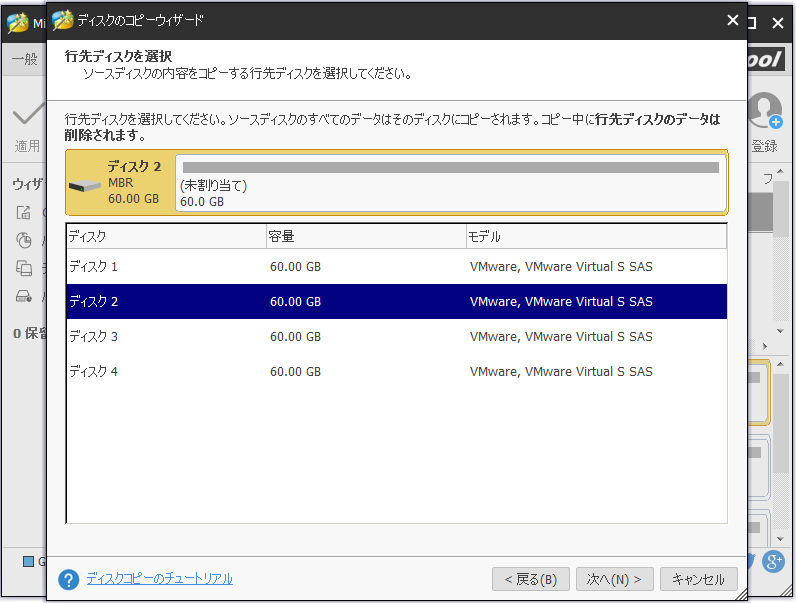
Task: Click the 次へ(N) next button
Action: [614, 579]
